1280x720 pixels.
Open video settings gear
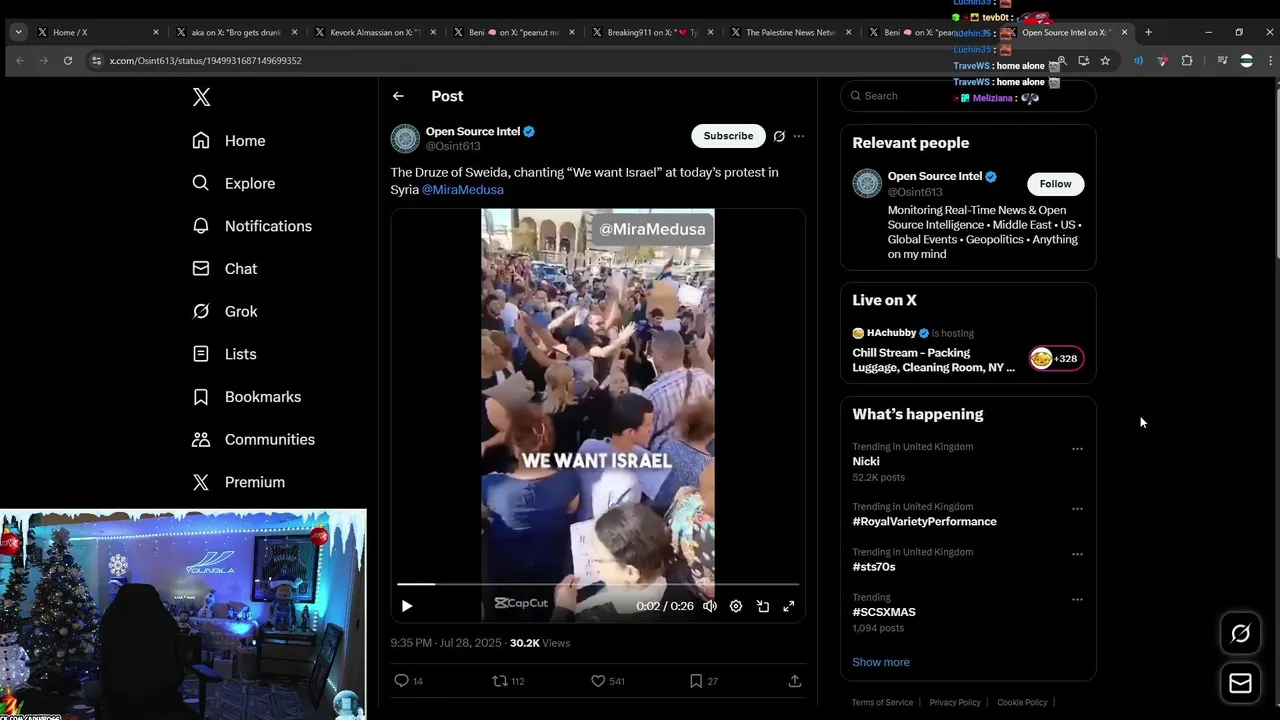[736, 606]
